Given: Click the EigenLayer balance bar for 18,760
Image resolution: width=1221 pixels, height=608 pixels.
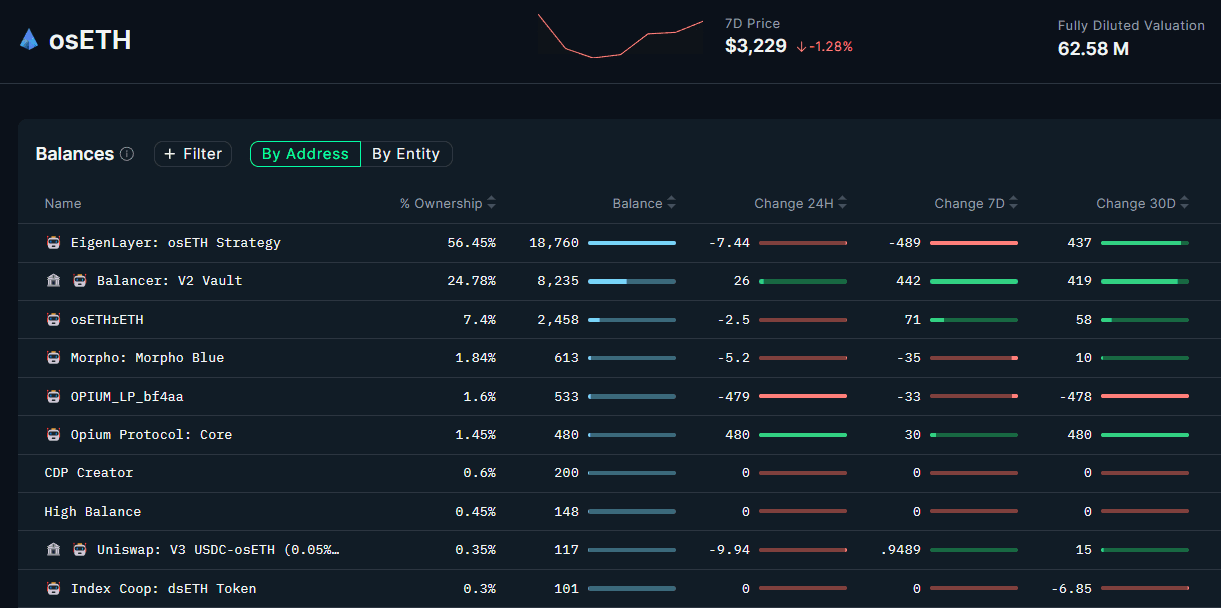Looking at the screenshot, I should click(631, 243).
